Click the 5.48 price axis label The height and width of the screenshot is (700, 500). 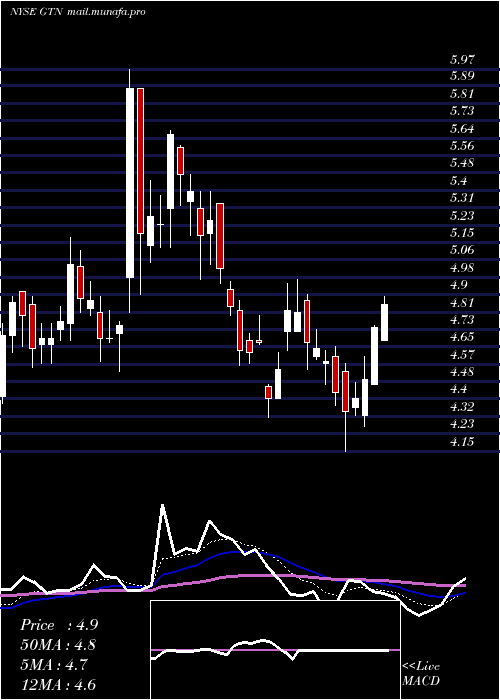click(x=462, y=163)
